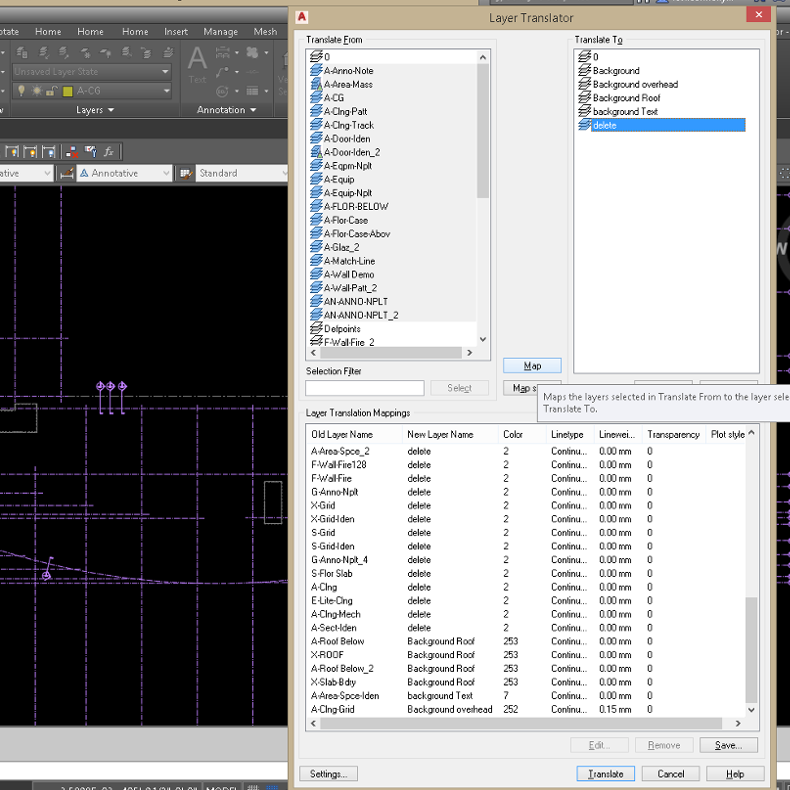The image size is (790, 790).
Task: Click the table style icon beside Standard
Action: point(186,173)
